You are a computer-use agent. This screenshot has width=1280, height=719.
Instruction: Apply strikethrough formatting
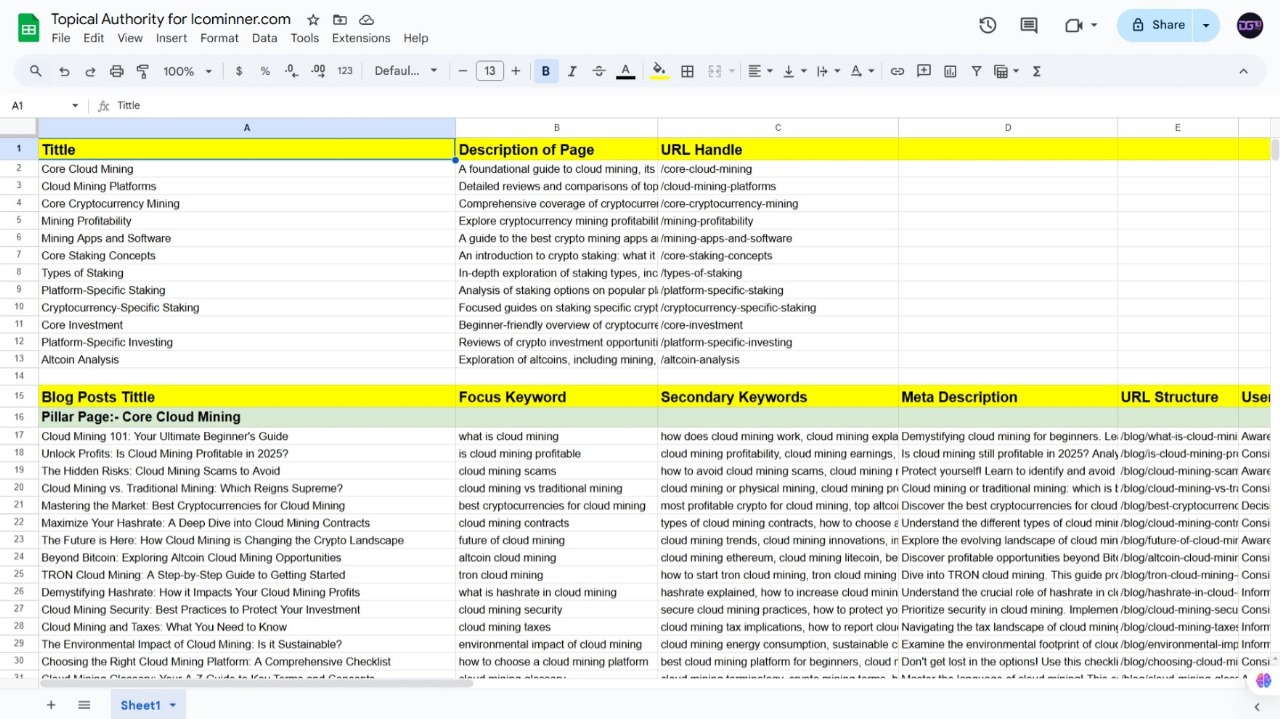point(598,71)
